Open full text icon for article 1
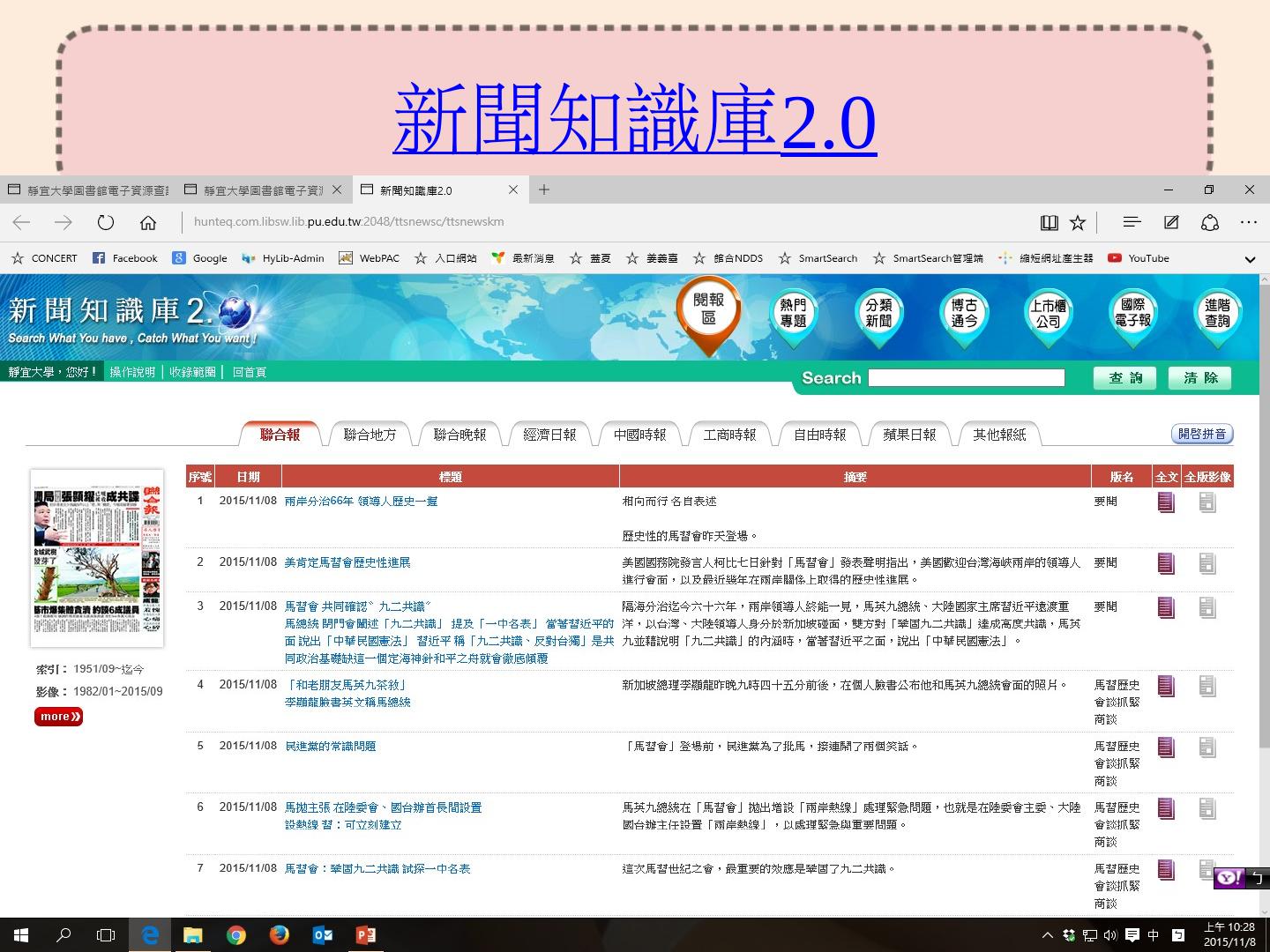The image size is (1270, 952). 1166,502
